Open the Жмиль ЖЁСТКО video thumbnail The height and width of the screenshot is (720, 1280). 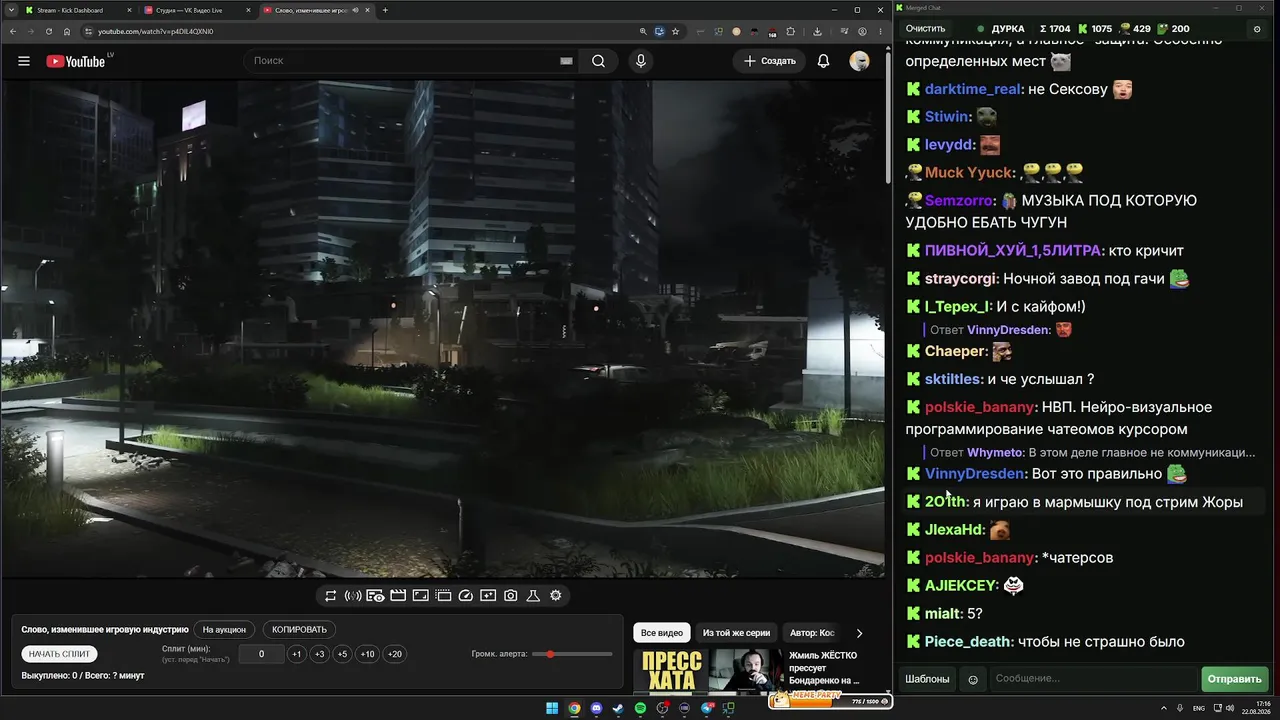[708, 671]
